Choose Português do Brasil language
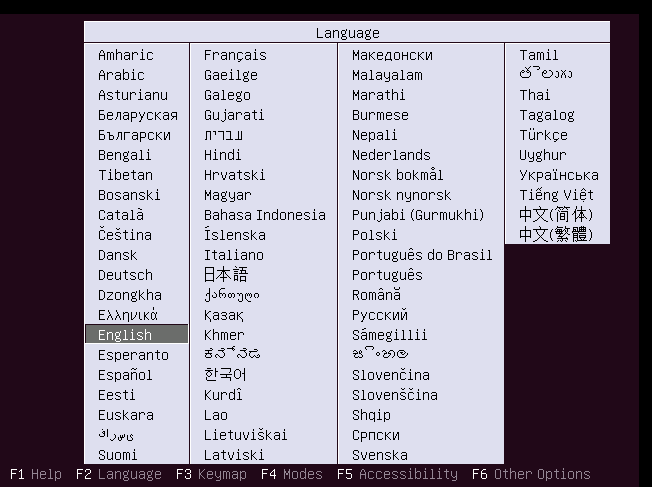 422,255
